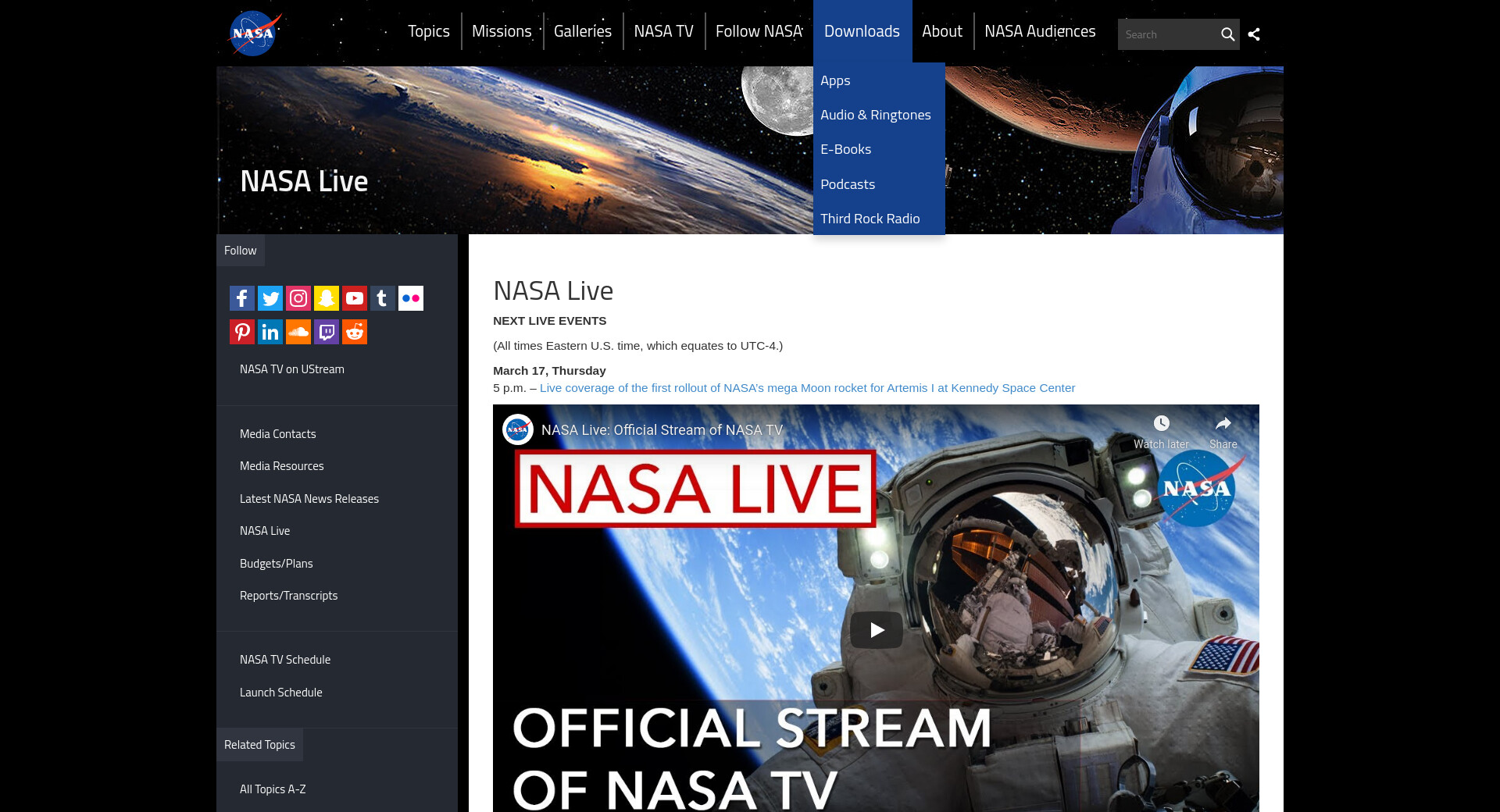Image resolution: width=1500 pixels, height=812 pixels.
Task: Click the share icon beside search
Action: [1254, 34]
